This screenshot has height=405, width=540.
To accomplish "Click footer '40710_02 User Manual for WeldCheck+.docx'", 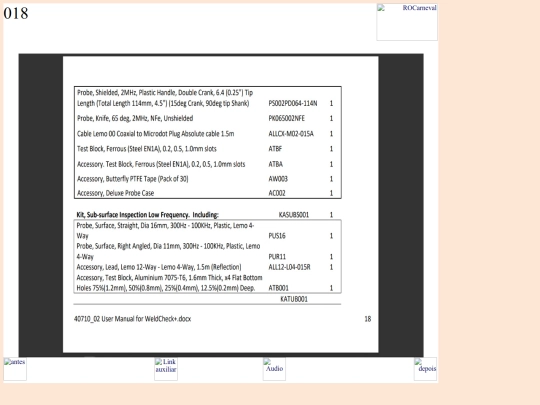I will tap(133, 319).
